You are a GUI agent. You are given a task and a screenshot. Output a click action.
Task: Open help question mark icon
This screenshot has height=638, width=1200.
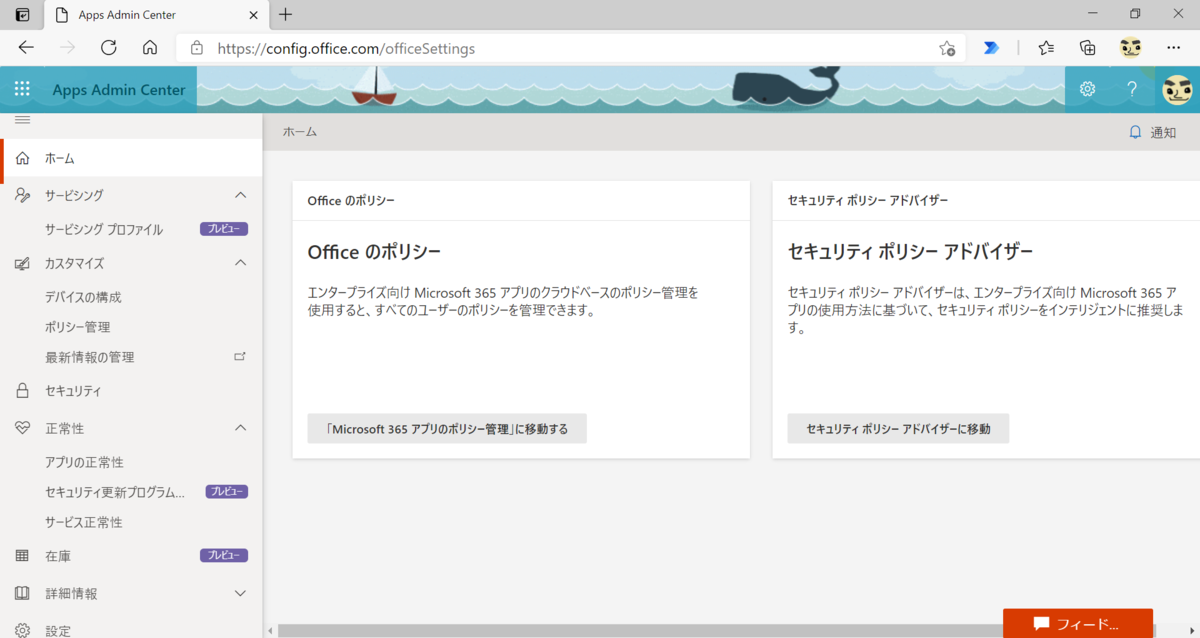pos(1132,89)
